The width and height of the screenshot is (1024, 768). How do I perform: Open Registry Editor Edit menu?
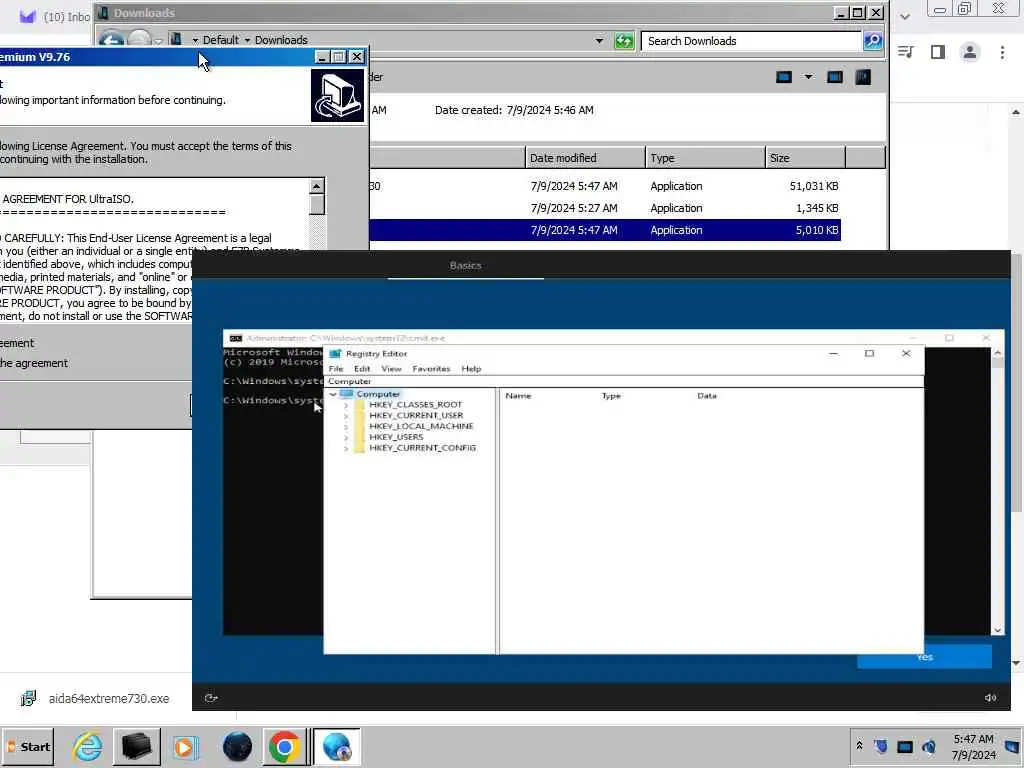pyautogui.click(x=362, y=369)
